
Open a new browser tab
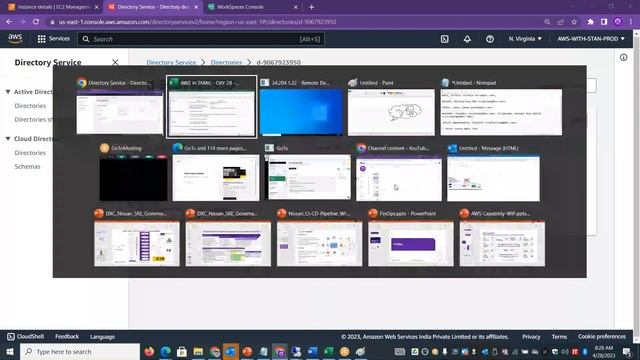pyautogui.click(x=311, y=7)
